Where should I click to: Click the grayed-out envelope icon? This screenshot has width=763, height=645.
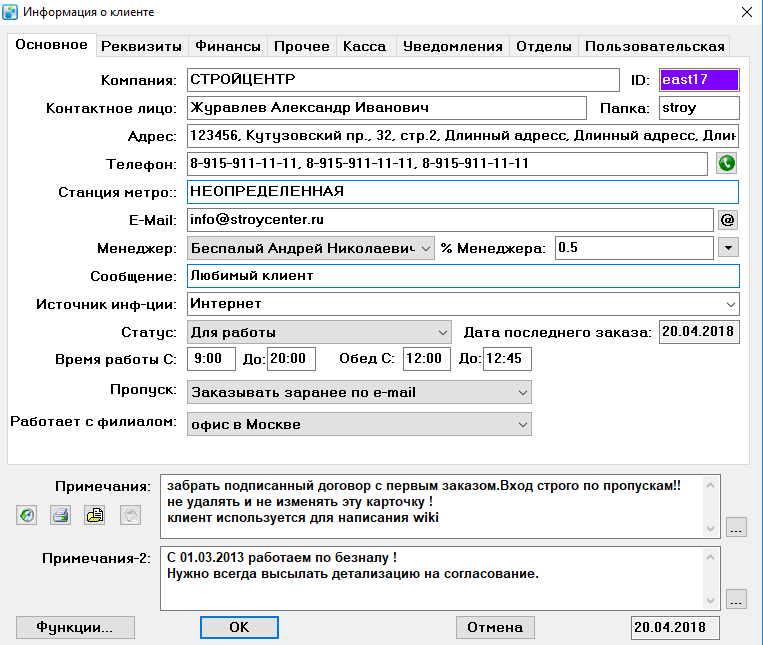click(130, 515)
